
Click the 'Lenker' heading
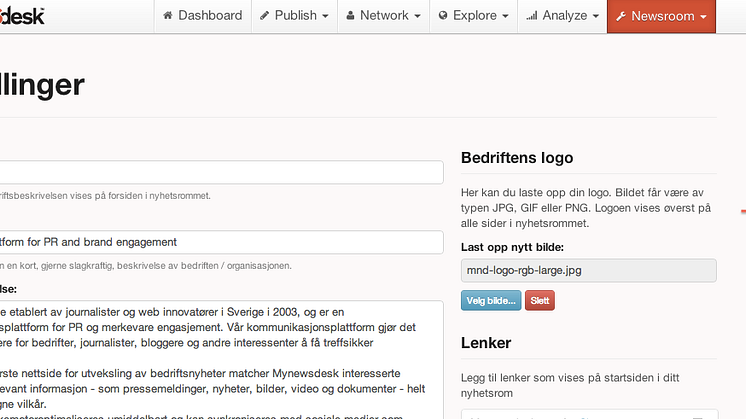[x=486, y=342]
